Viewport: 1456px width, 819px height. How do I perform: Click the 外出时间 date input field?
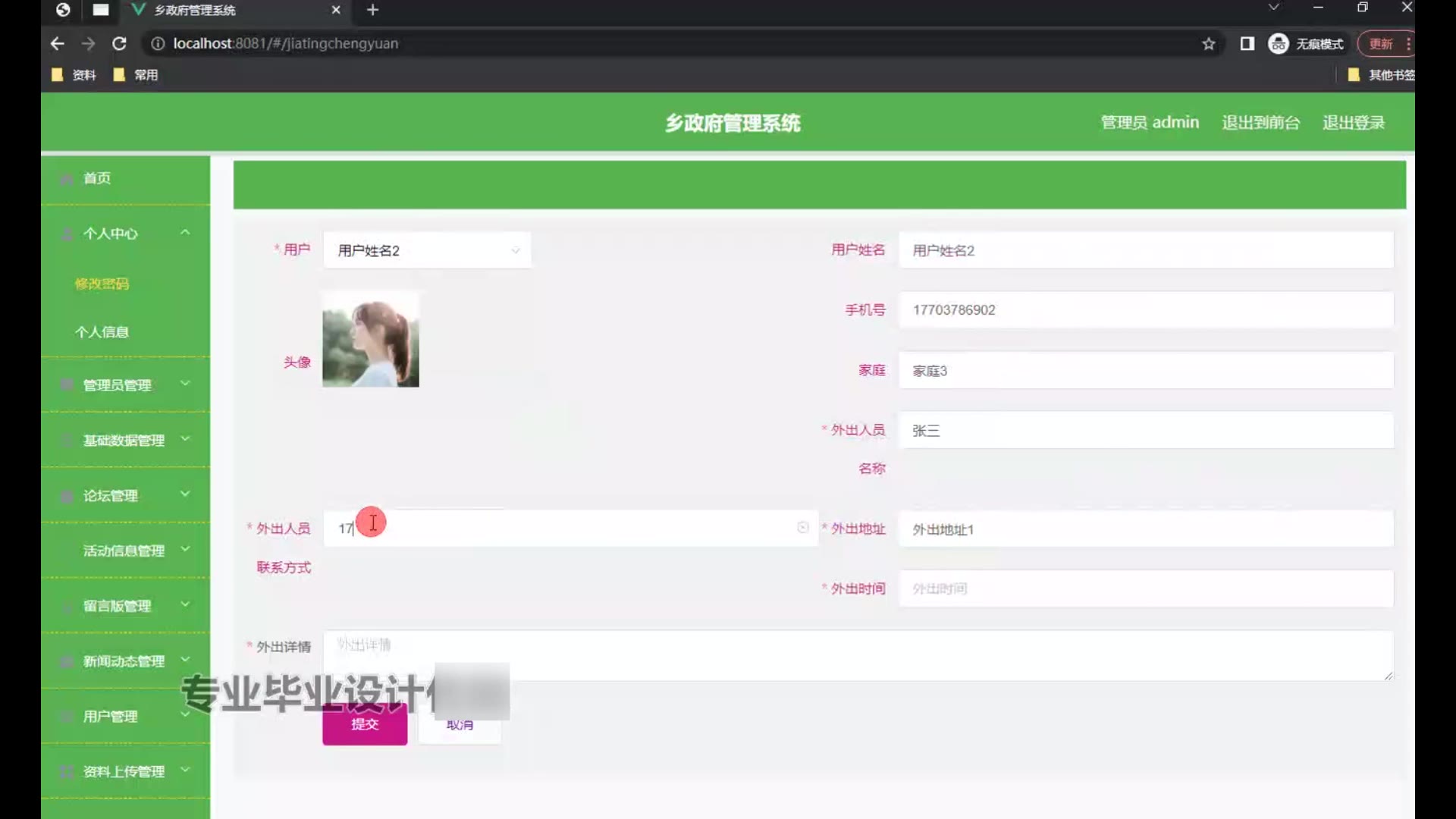click(1145, 589)
